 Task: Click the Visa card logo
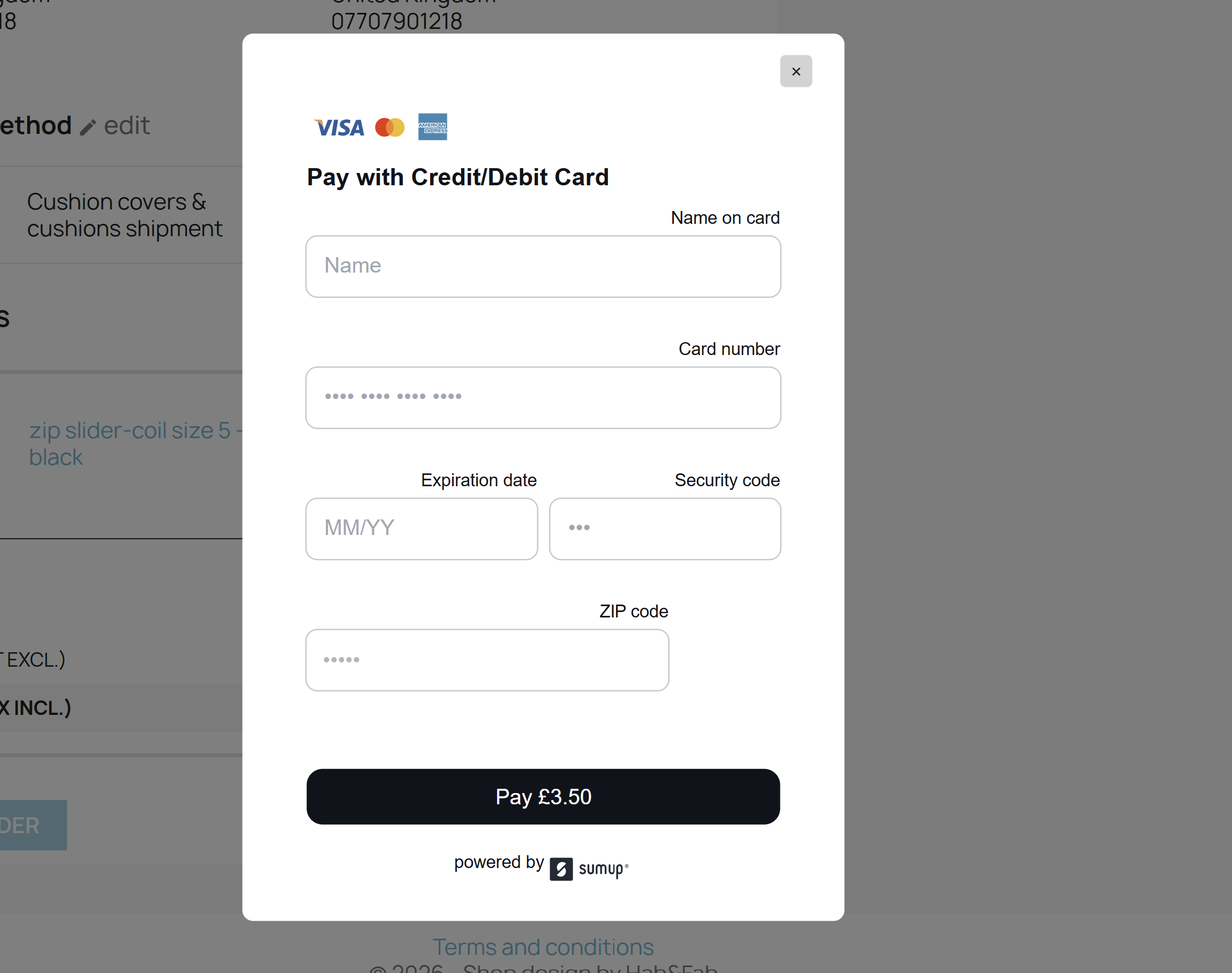(x=340, y=127)
